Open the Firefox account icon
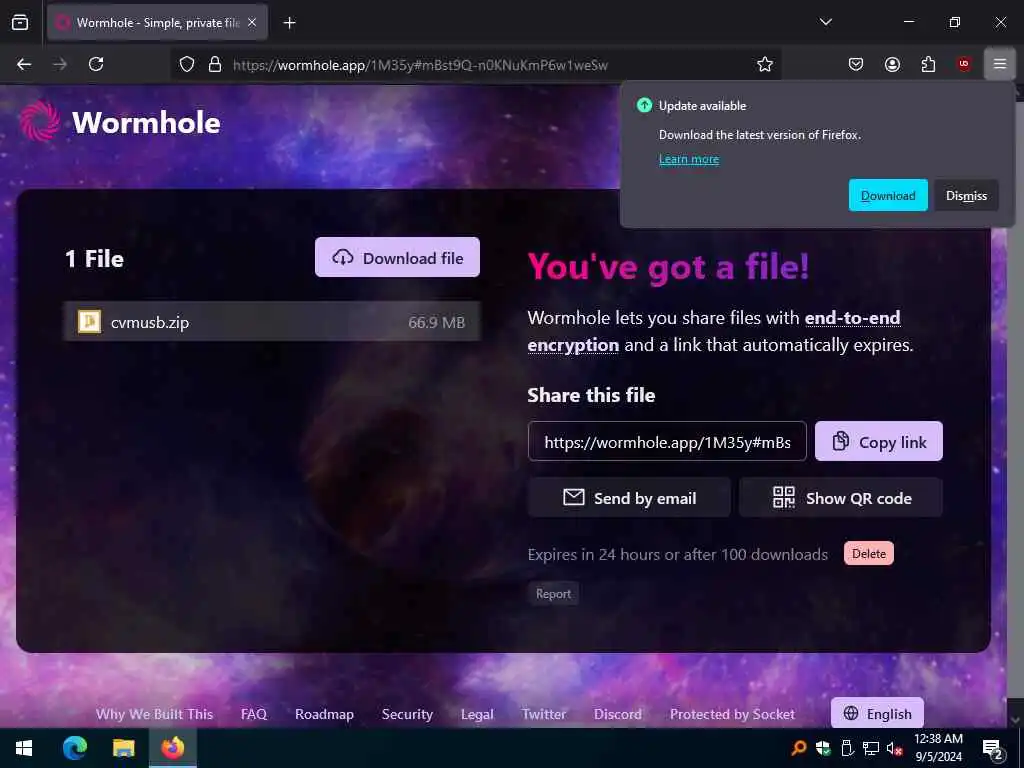Screen dimensions: 1024x768 click(892, 64)
